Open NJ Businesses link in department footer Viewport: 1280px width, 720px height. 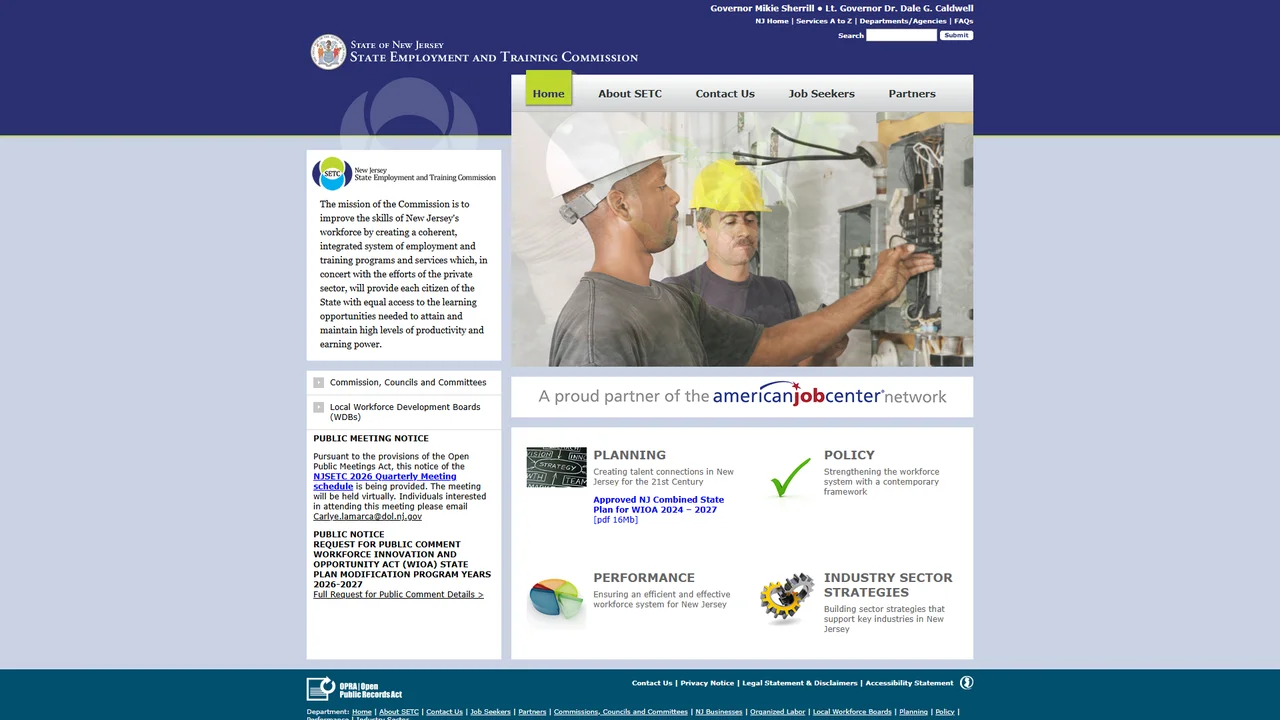pos(719,712)
